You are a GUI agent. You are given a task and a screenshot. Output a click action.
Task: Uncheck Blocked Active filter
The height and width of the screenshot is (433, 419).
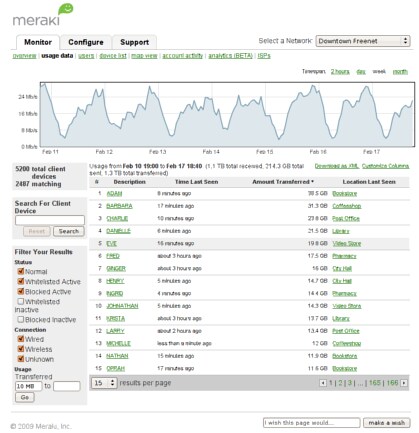[21, 291]
